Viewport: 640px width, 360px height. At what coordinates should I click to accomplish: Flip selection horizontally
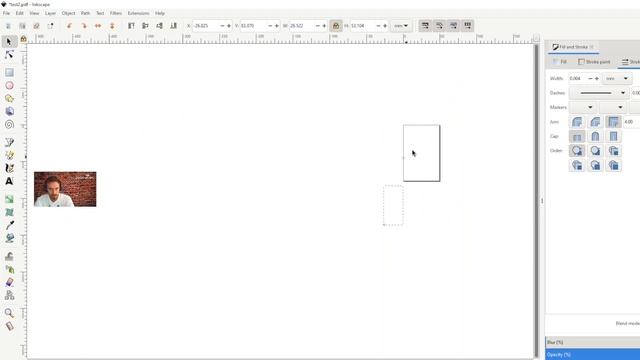tap(98, 26)
